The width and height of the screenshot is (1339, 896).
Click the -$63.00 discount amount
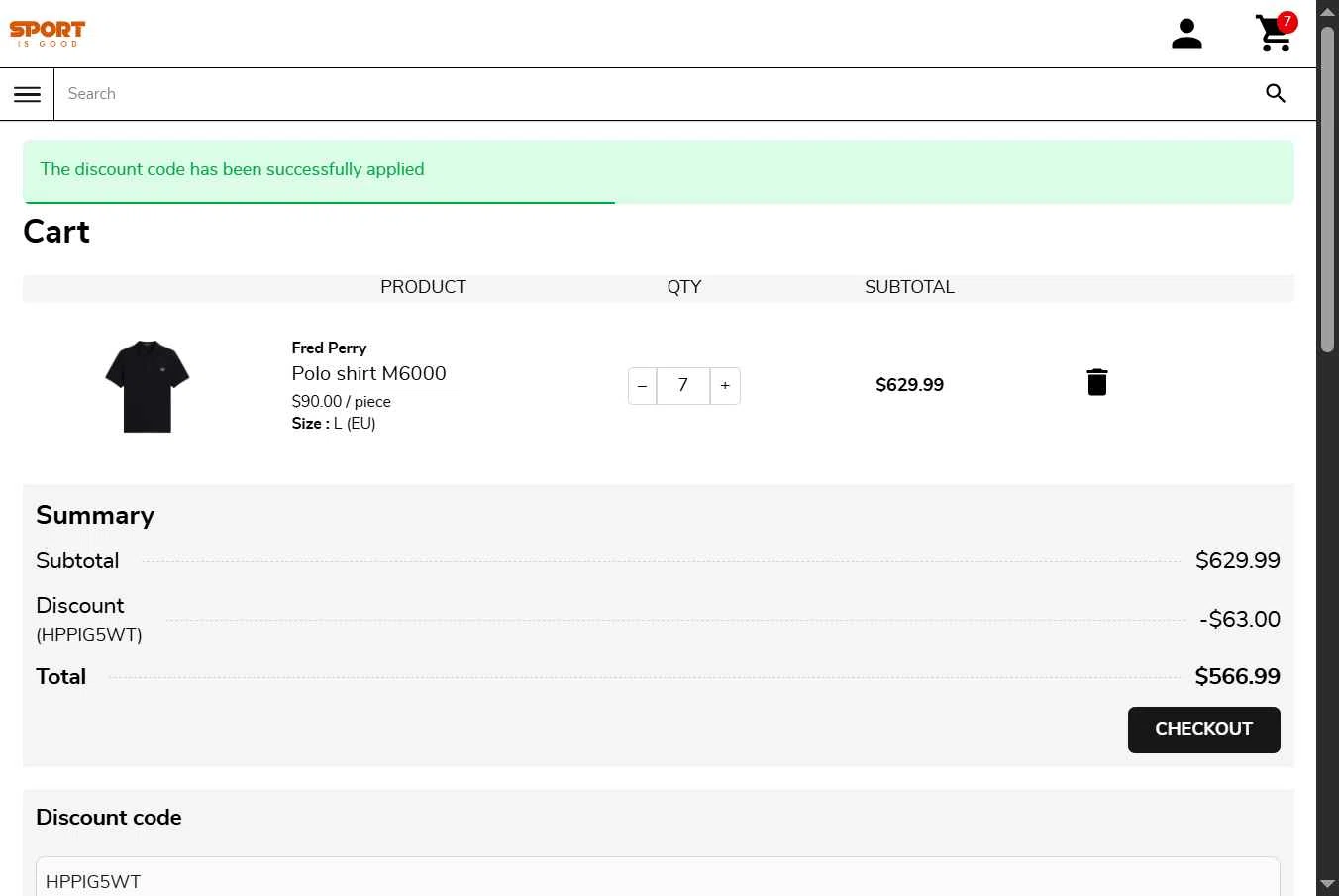click(x=1239, y=619)
